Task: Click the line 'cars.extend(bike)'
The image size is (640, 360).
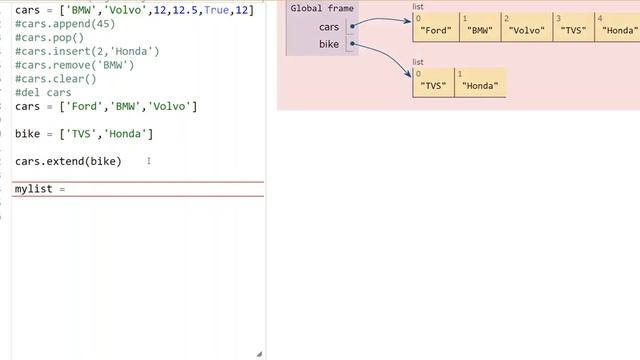Action: [68, 161]
